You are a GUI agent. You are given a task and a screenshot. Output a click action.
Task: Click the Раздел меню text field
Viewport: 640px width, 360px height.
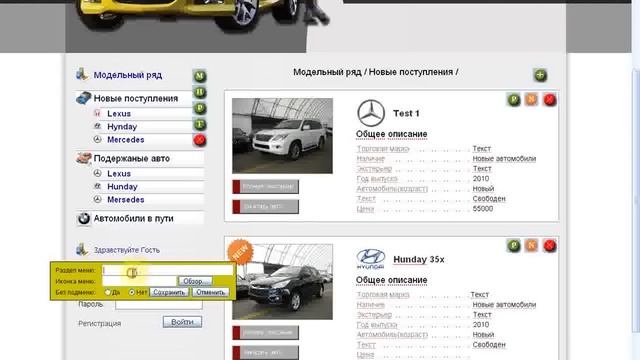167,270
